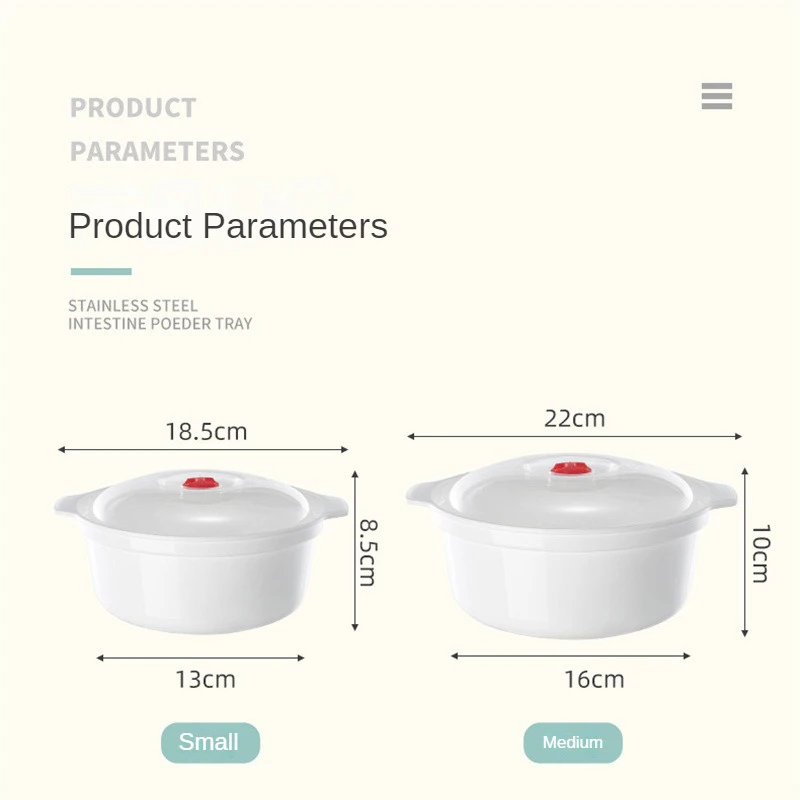Image resolution: width=800 pixels, height=800 pixels.
Task: Click the medium pot's right handle
Action: click(720, 493)
